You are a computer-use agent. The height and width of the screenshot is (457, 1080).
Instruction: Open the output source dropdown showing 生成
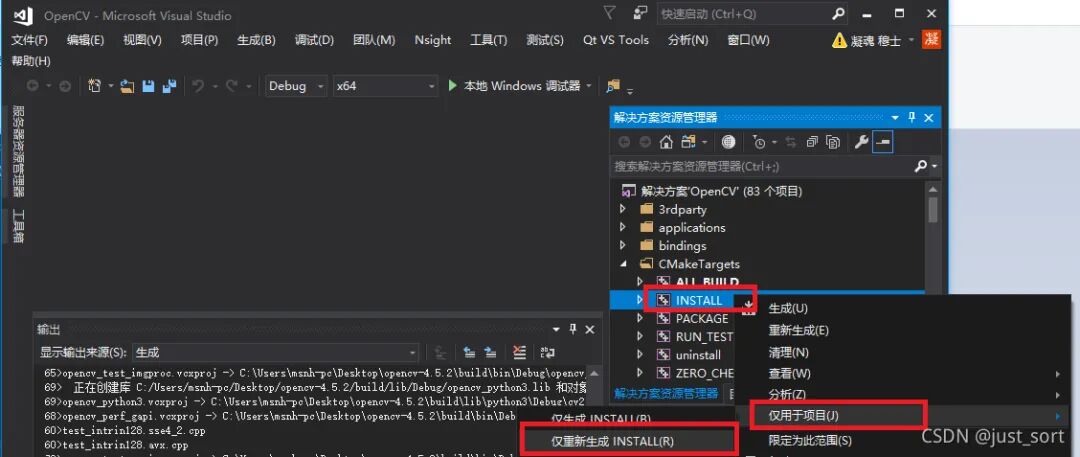coord(276,352)
